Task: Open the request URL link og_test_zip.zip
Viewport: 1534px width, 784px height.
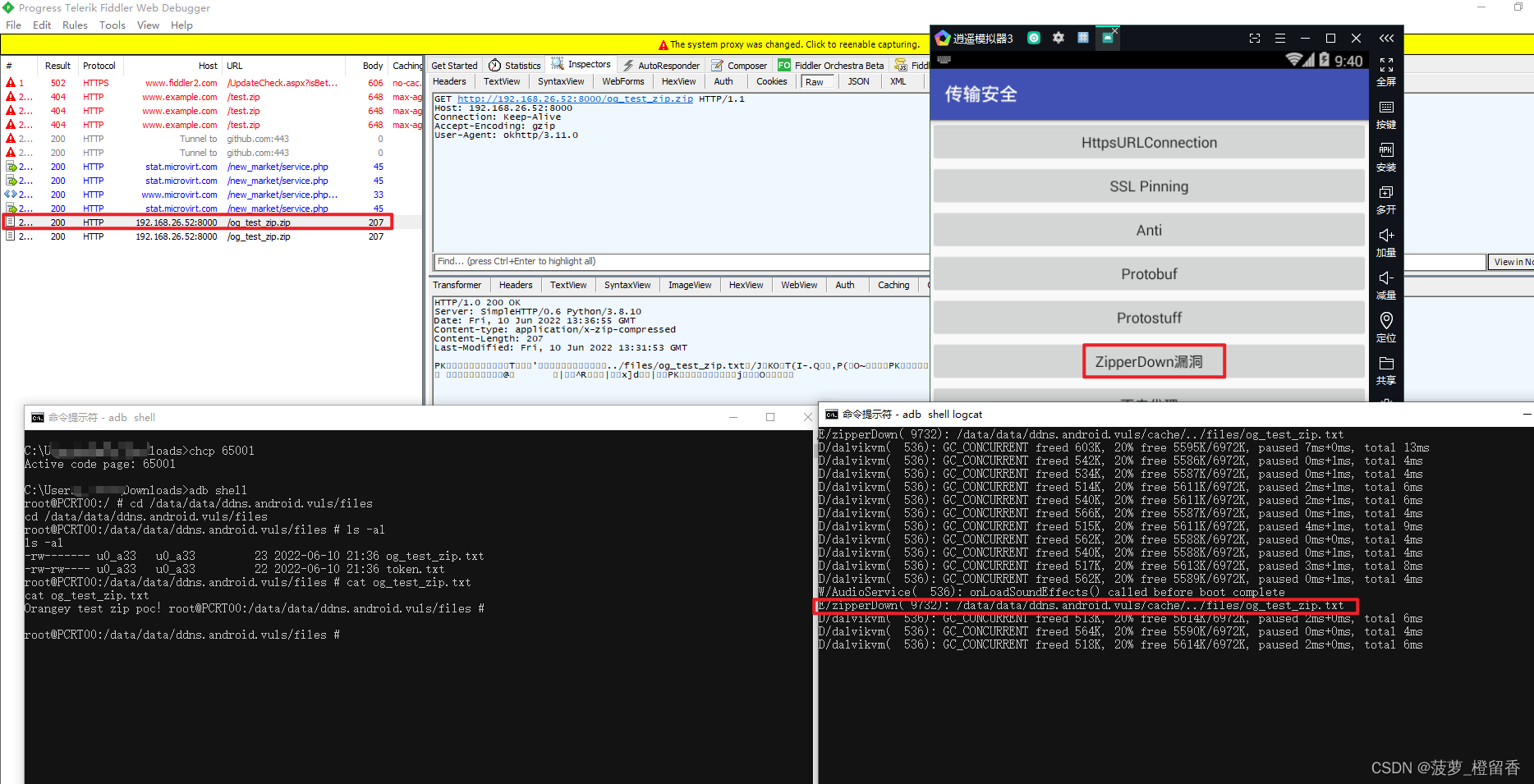Action: point(575,99)
